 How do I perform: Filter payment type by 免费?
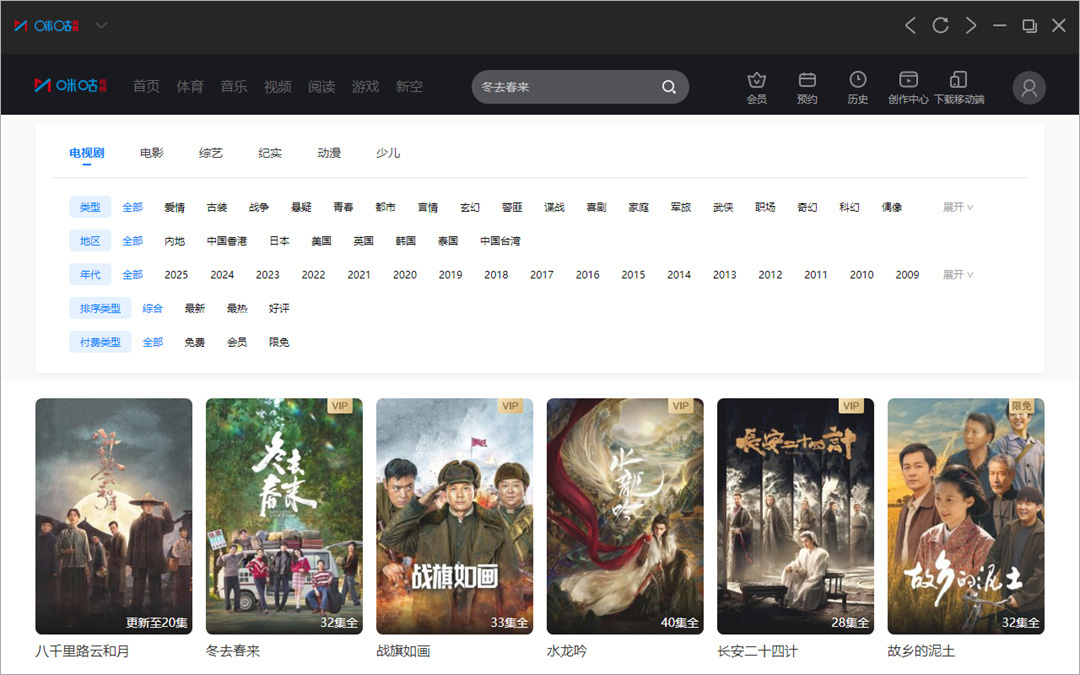point(195,342)
